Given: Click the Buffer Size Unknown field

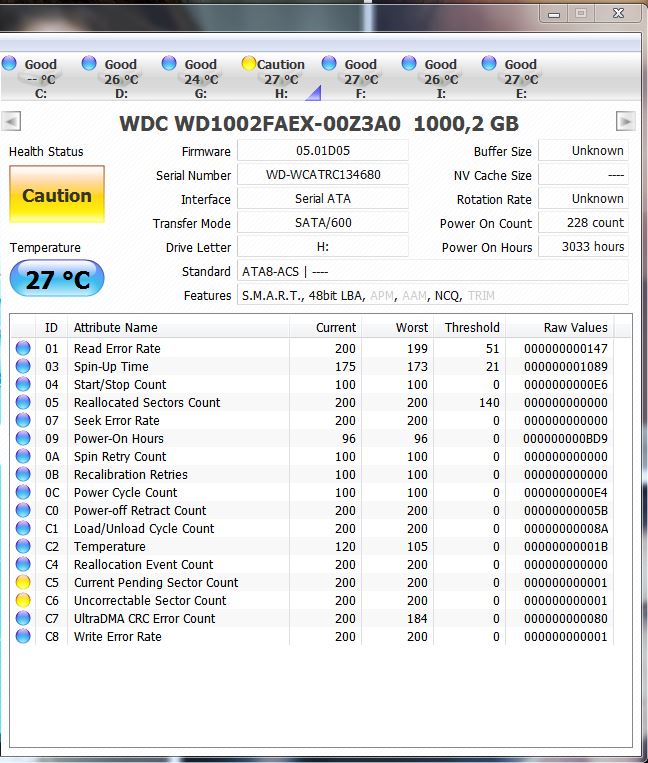Looking at the screenshot, I should pyautogui.click(x=583, y=151).
